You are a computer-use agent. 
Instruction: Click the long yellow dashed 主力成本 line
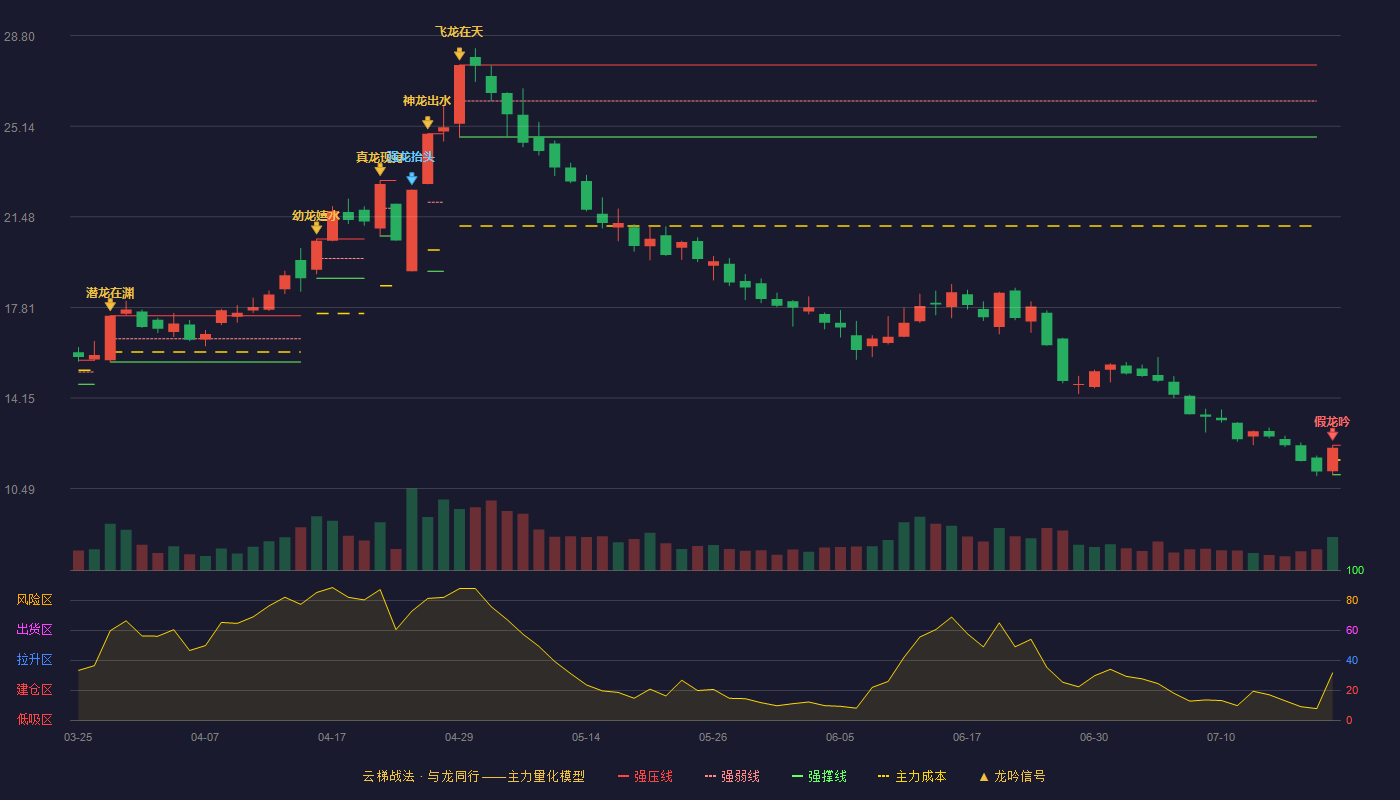[x=886, y=226]
